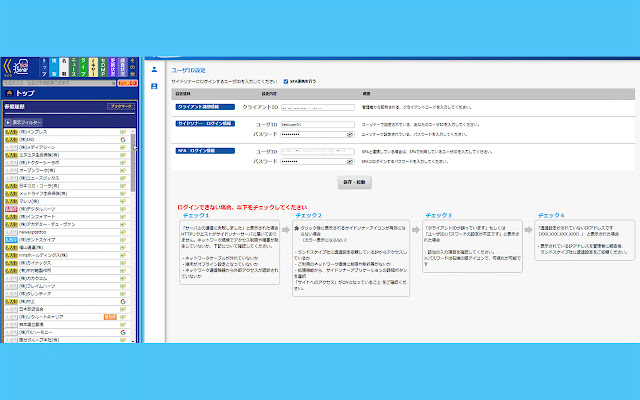The image size is (640, 400).
Task: Clear the search box with the X icon
Action: [x=113, y=83]
